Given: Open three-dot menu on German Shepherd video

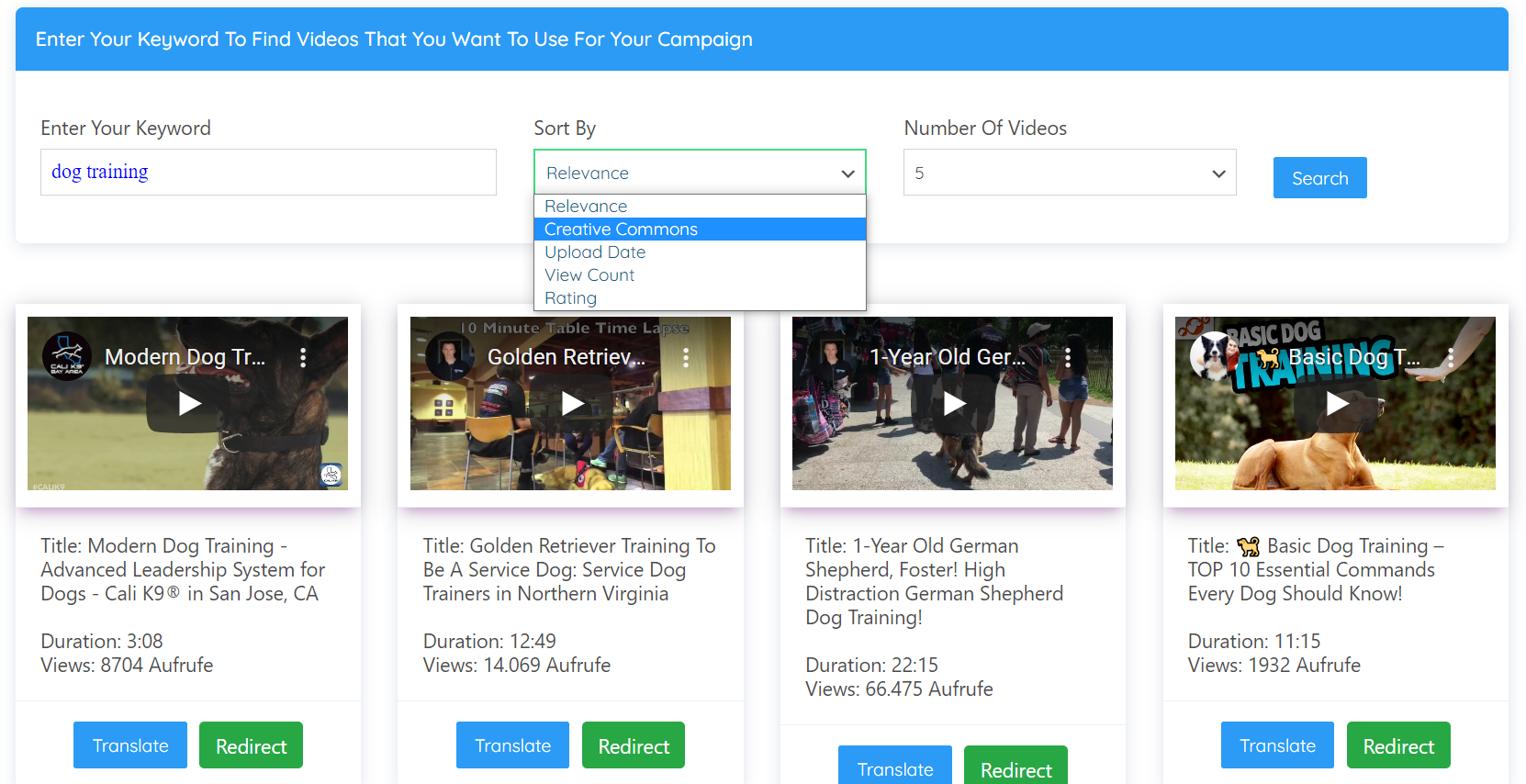Looking at the screenshot, I should [x=1068, y=358].
